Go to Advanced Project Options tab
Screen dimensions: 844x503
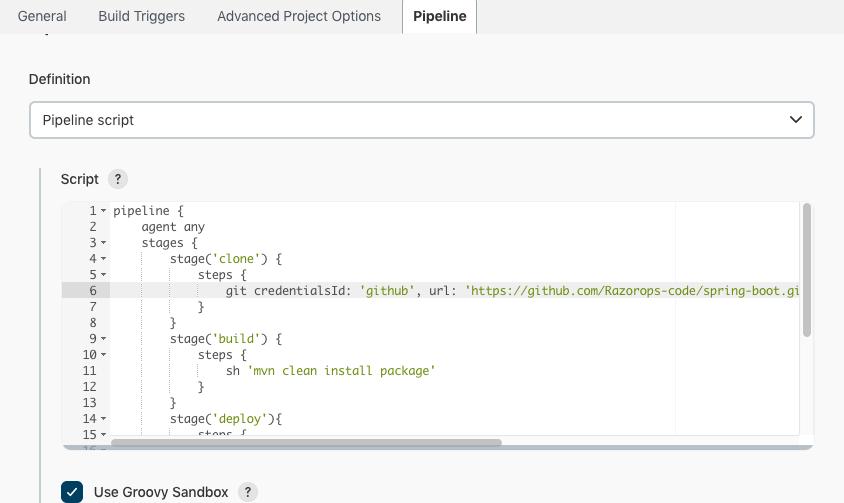[299, 16]
